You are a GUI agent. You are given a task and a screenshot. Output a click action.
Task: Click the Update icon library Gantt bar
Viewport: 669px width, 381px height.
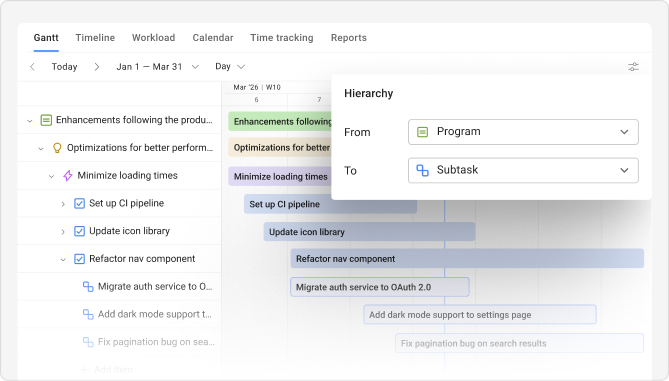click(369, 232)
